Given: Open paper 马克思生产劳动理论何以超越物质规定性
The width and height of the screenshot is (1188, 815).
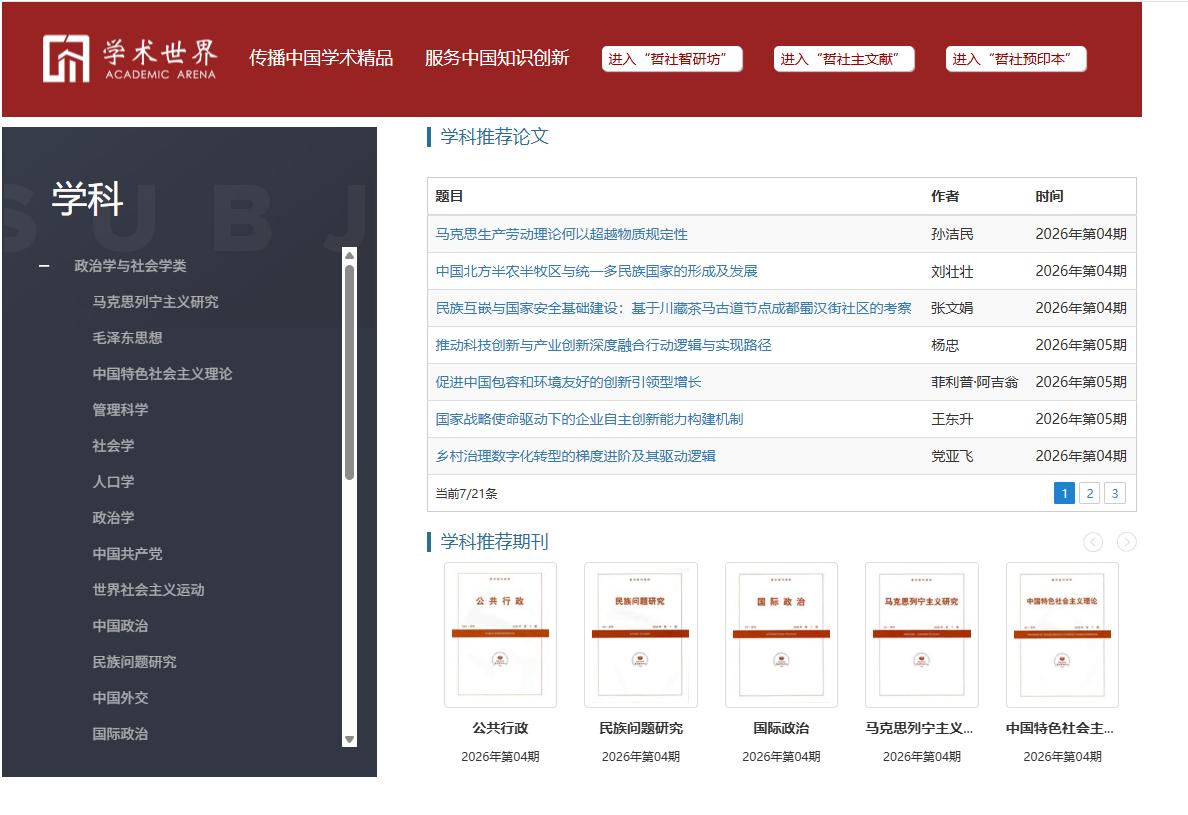Looking at the screenshot, I should pyautogui.click(x=561, y=234).
